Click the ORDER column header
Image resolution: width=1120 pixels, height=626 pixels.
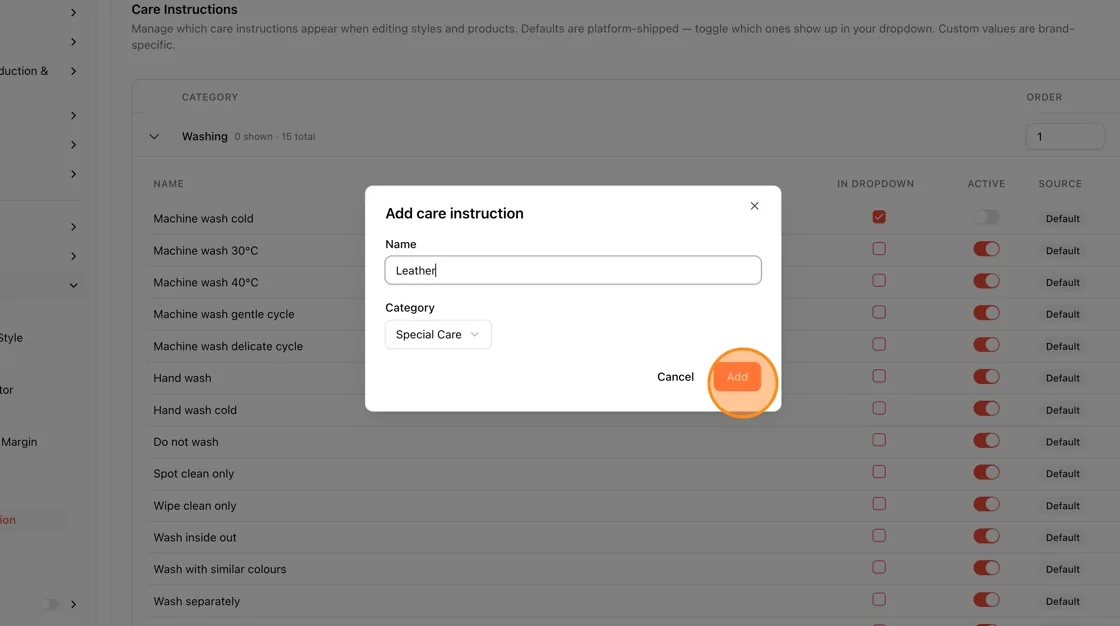click(1044, 97)
